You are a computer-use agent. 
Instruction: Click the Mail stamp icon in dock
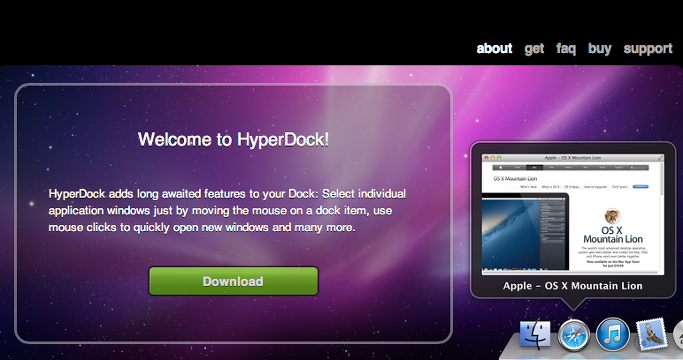click(x=651, y=335)
